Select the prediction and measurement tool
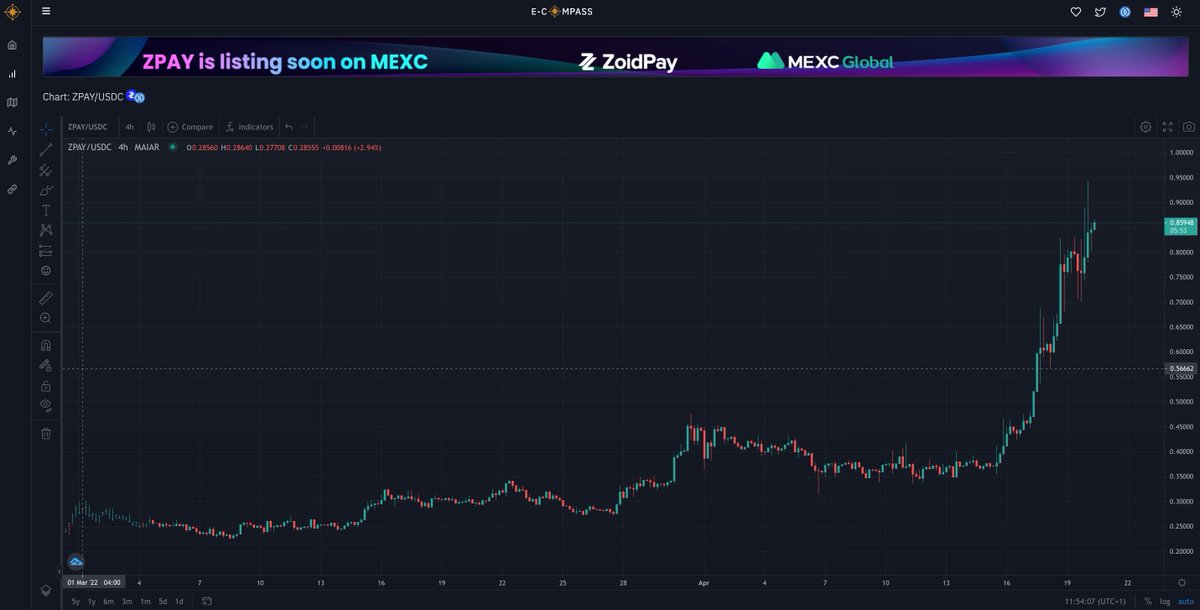Viewport: 1200px width, 610px height. (x=46, y=250)
